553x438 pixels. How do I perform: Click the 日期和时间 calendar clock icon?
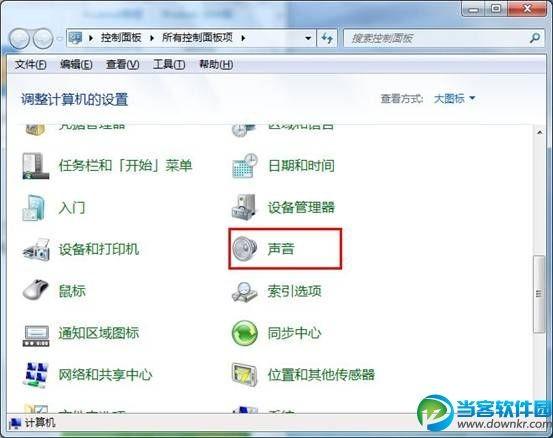tap(245, 166)
